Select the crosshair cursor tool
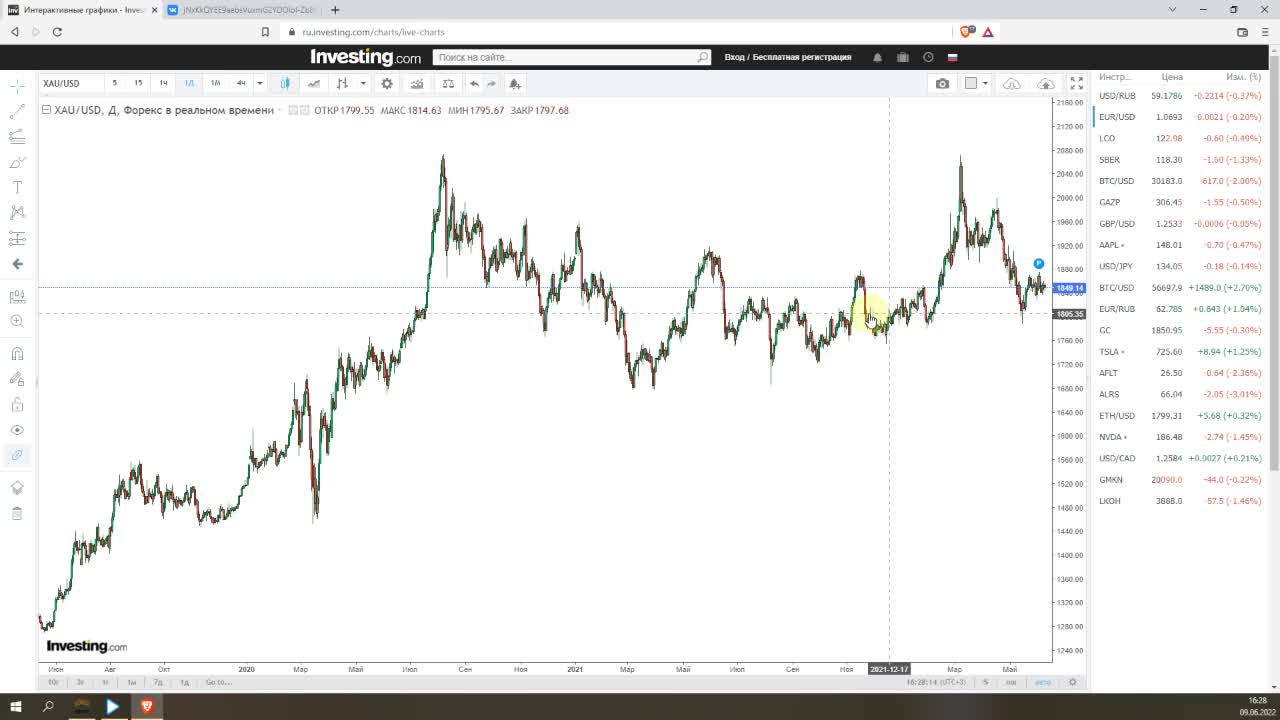The image size is (1280, 720). point(17,87)
